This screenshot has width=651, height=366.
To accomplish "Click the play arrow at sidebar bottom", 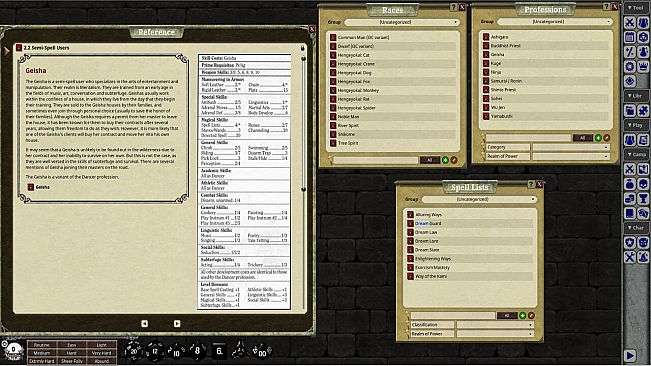I will pyautogui.click(x=630, y=356).
